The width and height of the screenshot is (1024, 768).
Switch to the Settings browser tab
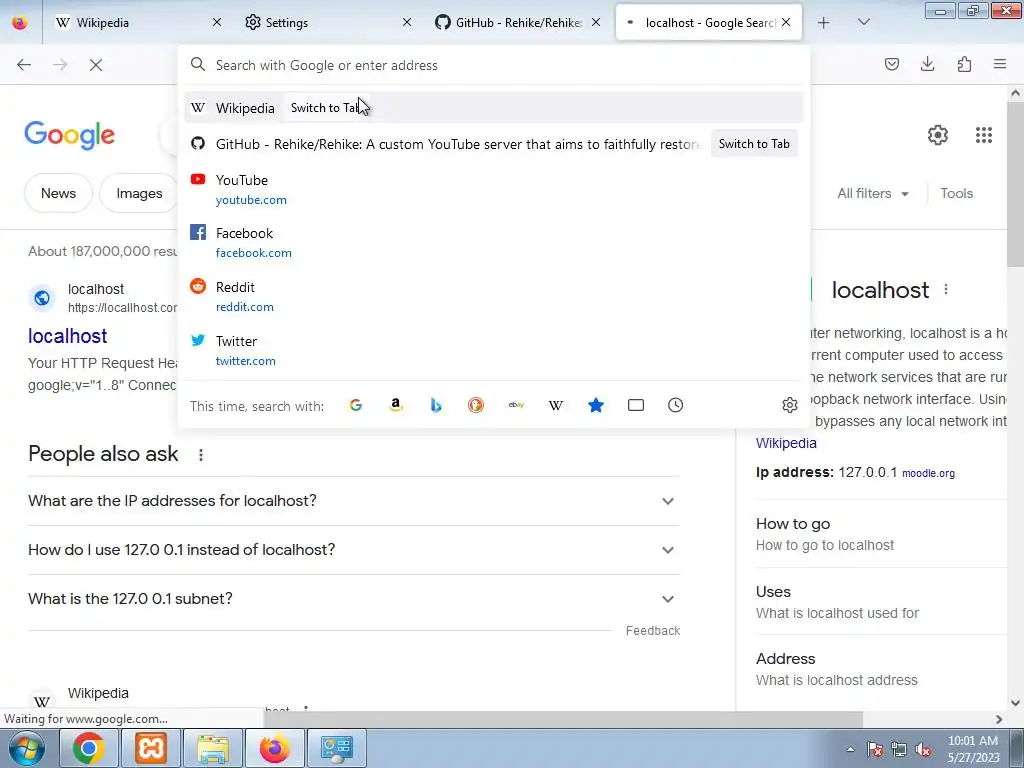pos(327,23)
